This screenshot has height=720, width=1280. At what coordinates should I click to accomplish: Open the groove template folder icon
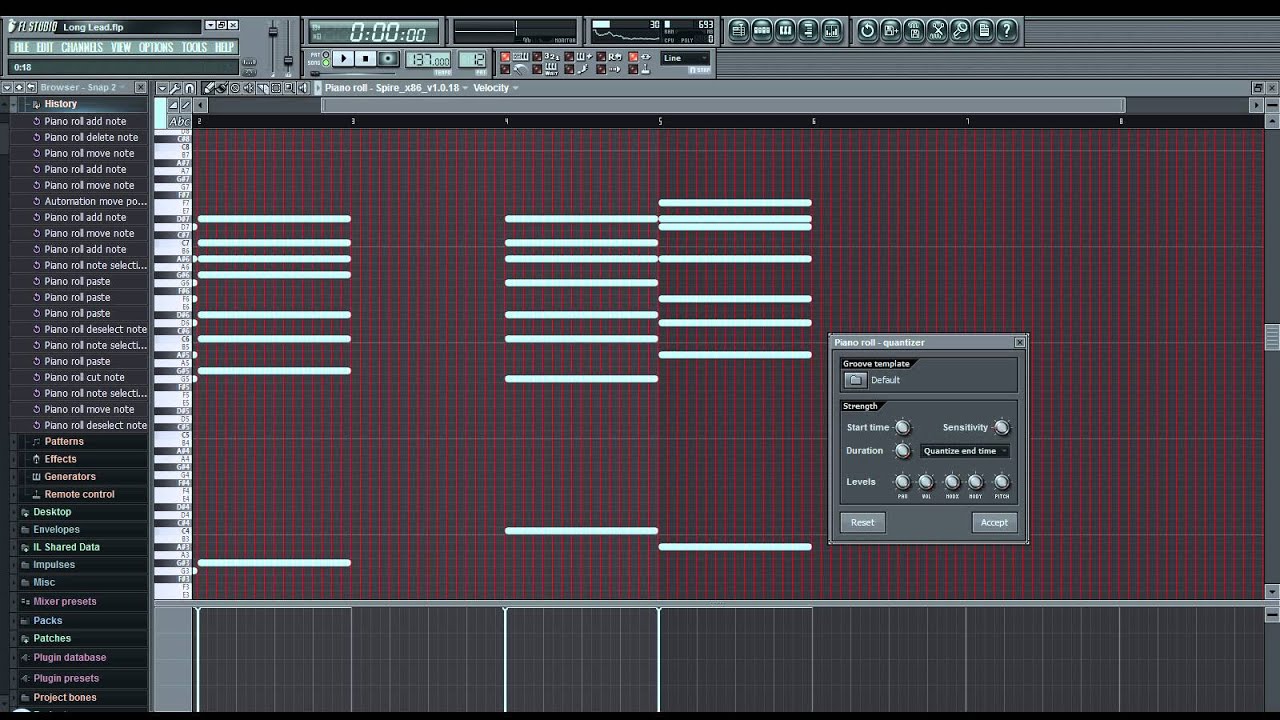click(855, 380)
